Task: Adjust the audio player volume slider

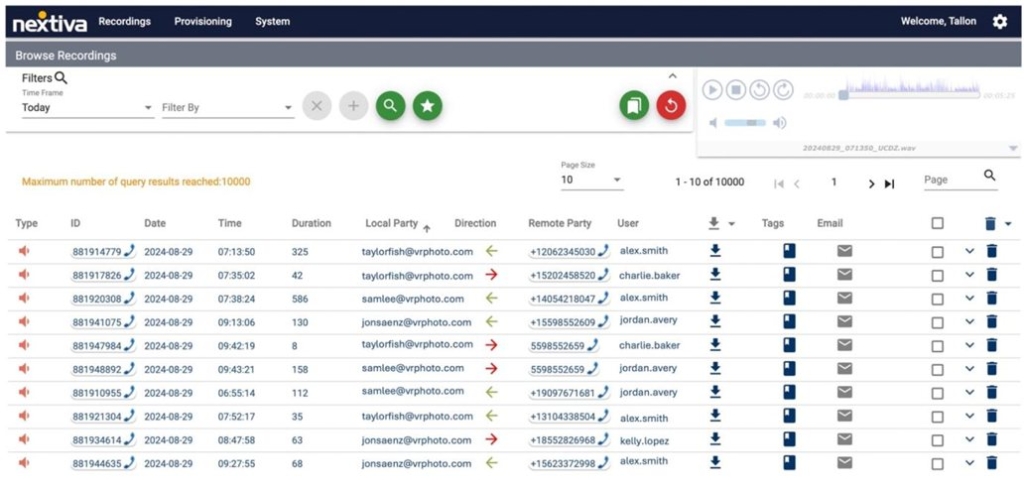Action: tap(744, 122)
